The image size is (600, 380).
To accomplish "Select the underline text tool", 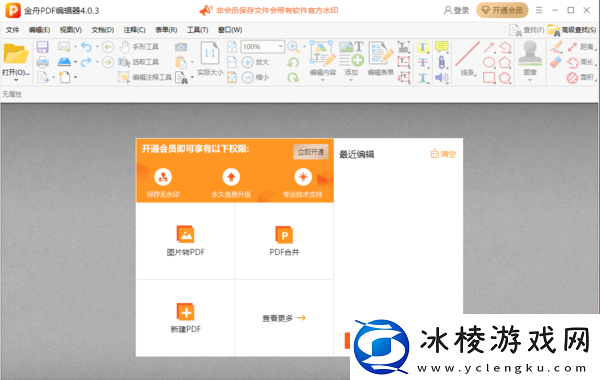I will [x=422, y=78].
